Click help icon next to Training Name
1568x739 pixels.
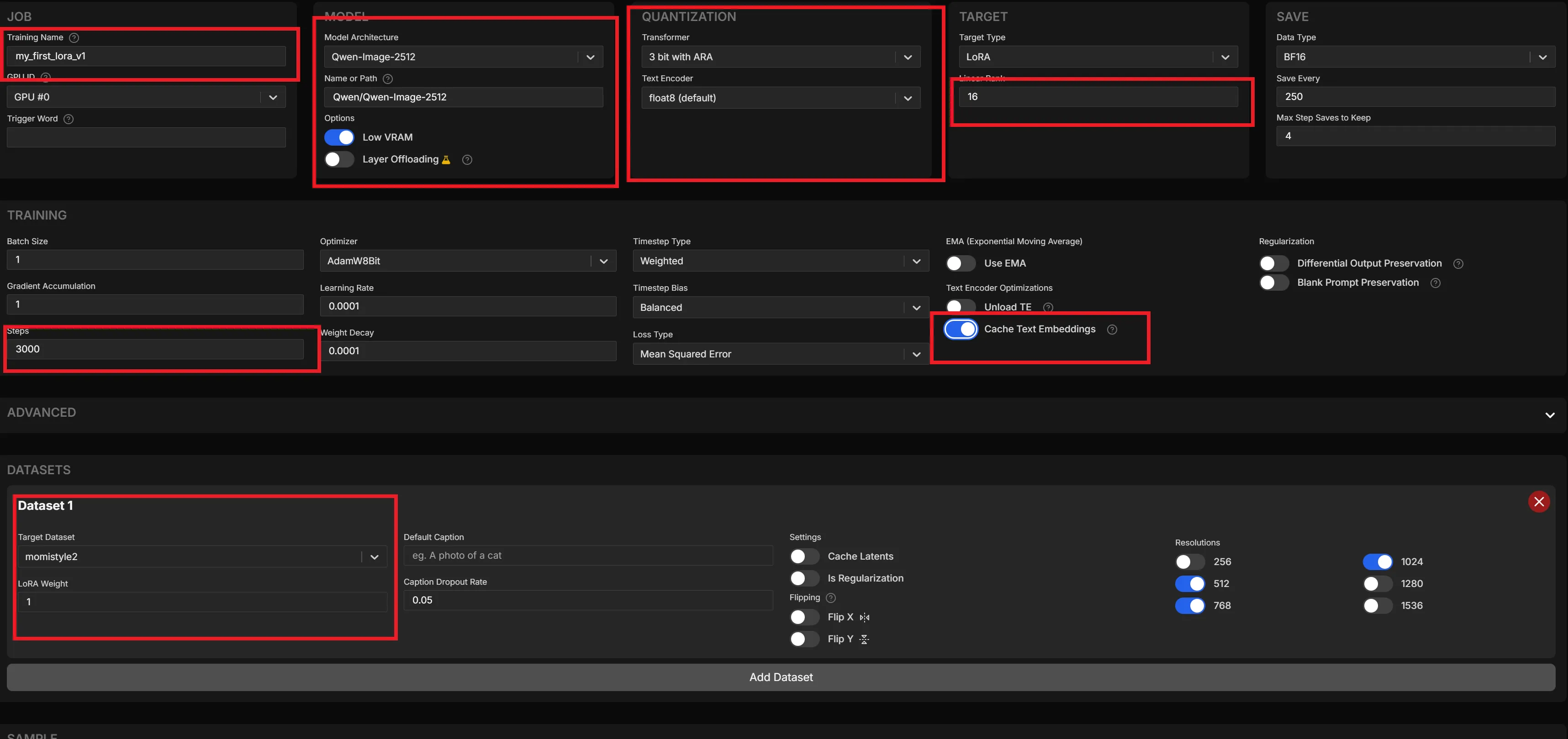tap(74, 38)
